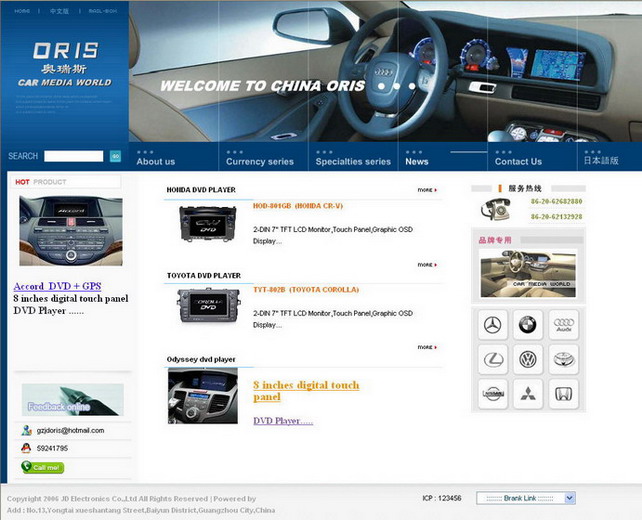Screen dimensions: 642x520
Task: Click the HOT PRODUCT header label
Action: (41, 182)
